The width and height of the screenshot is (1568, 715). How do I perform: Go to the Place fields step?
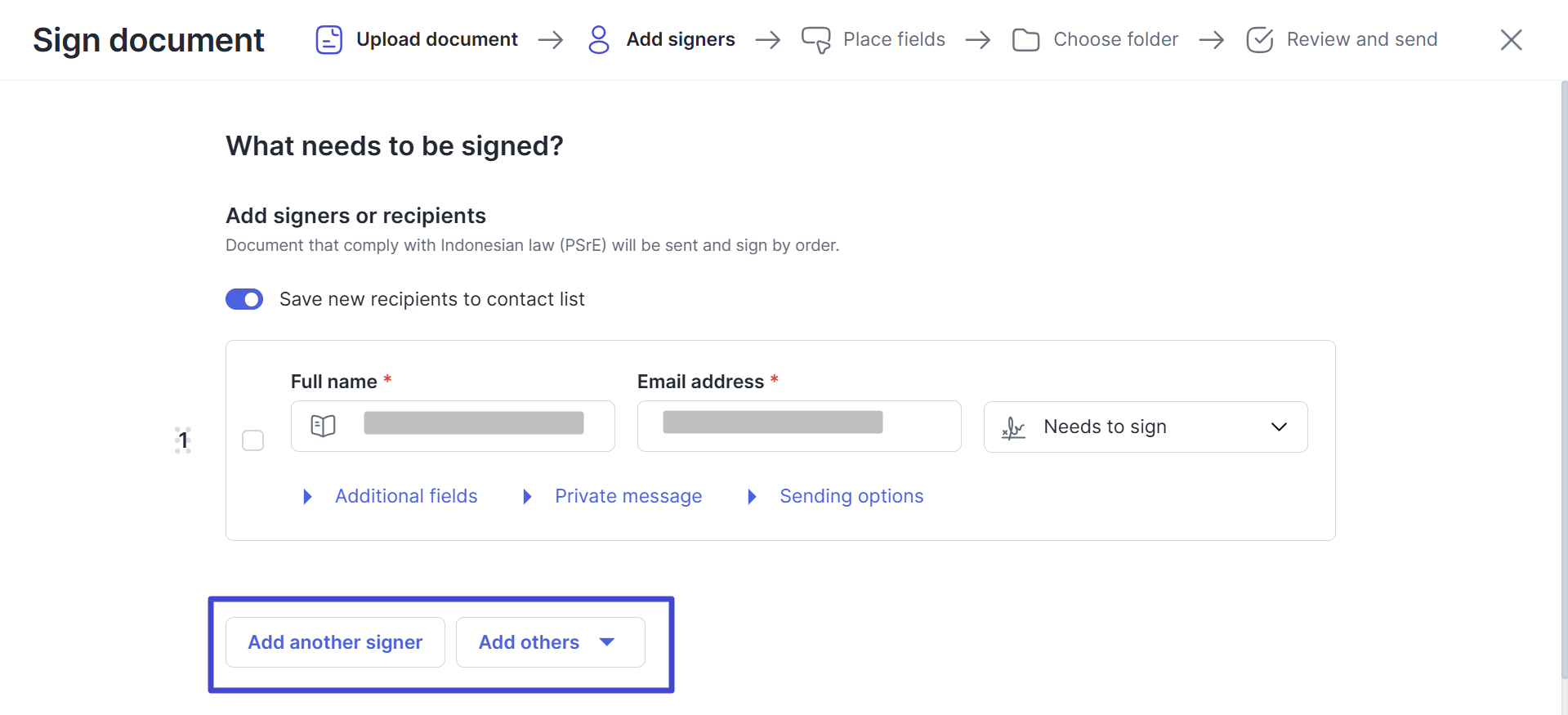(x=894, y=39)
